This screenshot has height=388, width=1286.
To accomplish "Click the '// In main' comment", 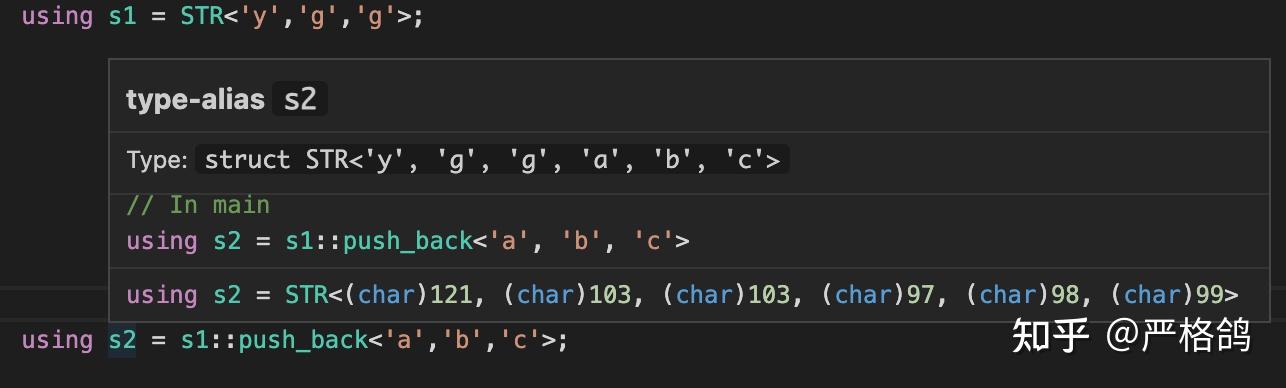I will tap(198, 205).
